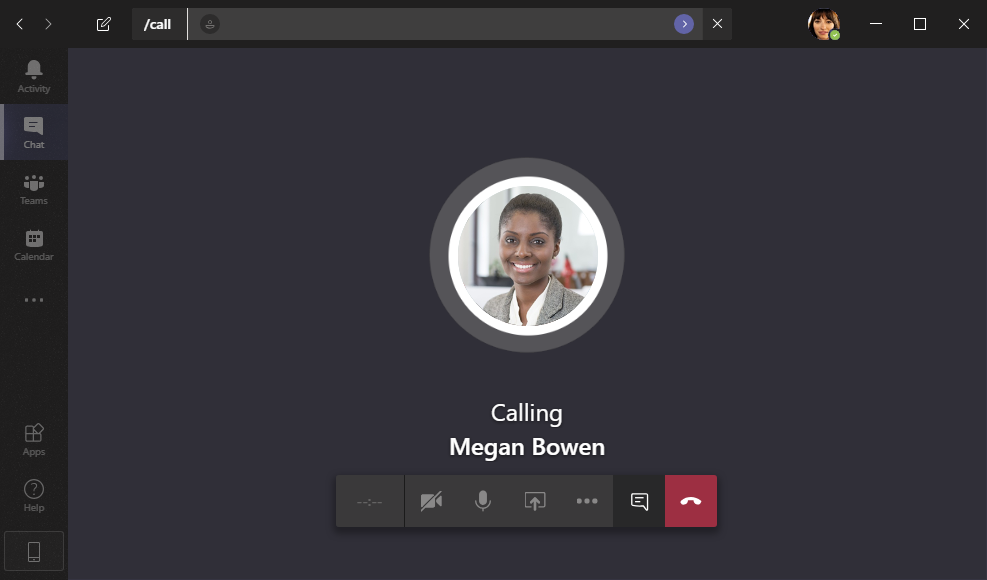
Task: Open the profile picture menu
Action: 823,24
